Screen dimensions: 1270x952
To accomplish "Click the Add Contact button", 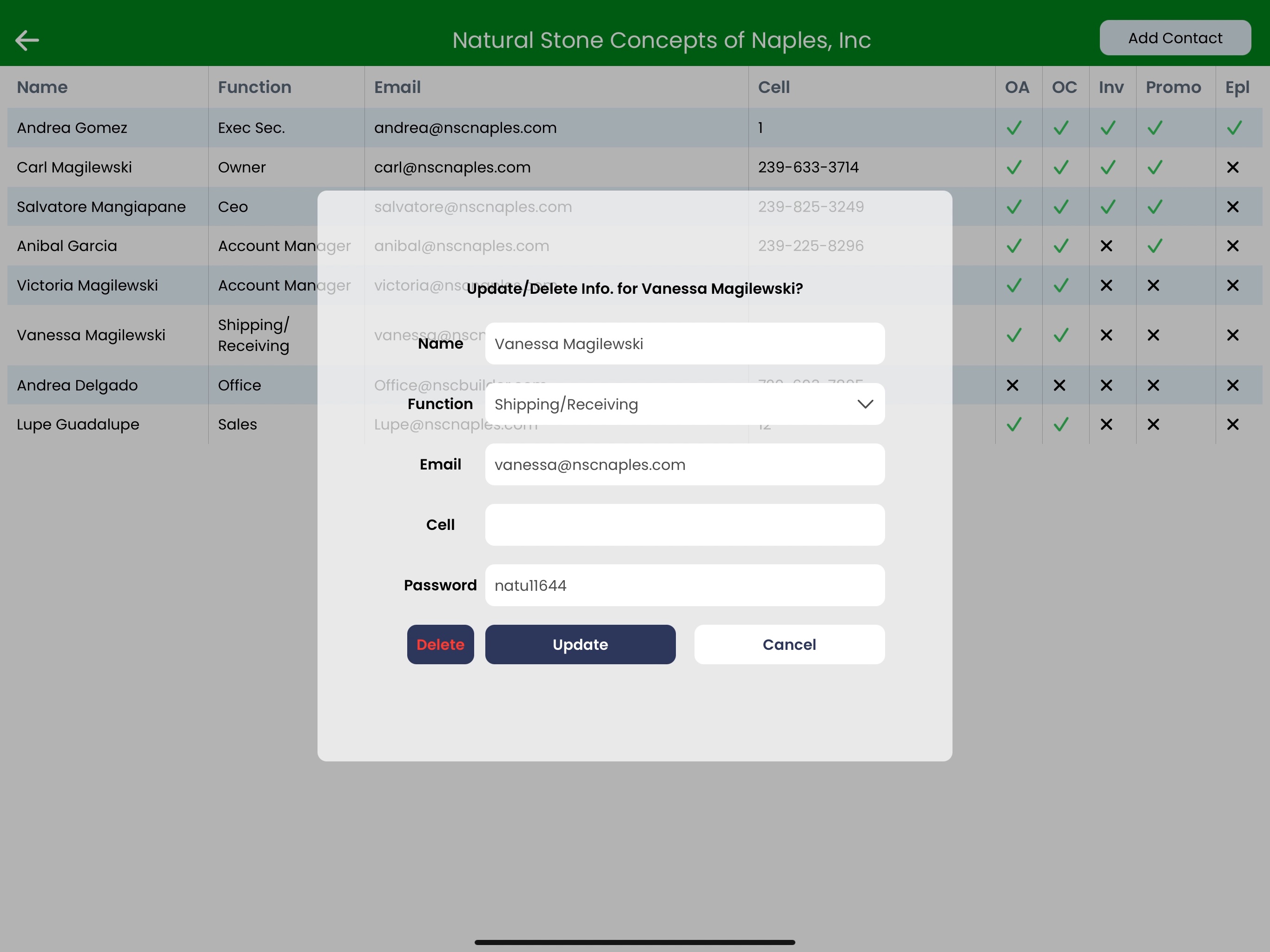I will tap(1175, 38).
